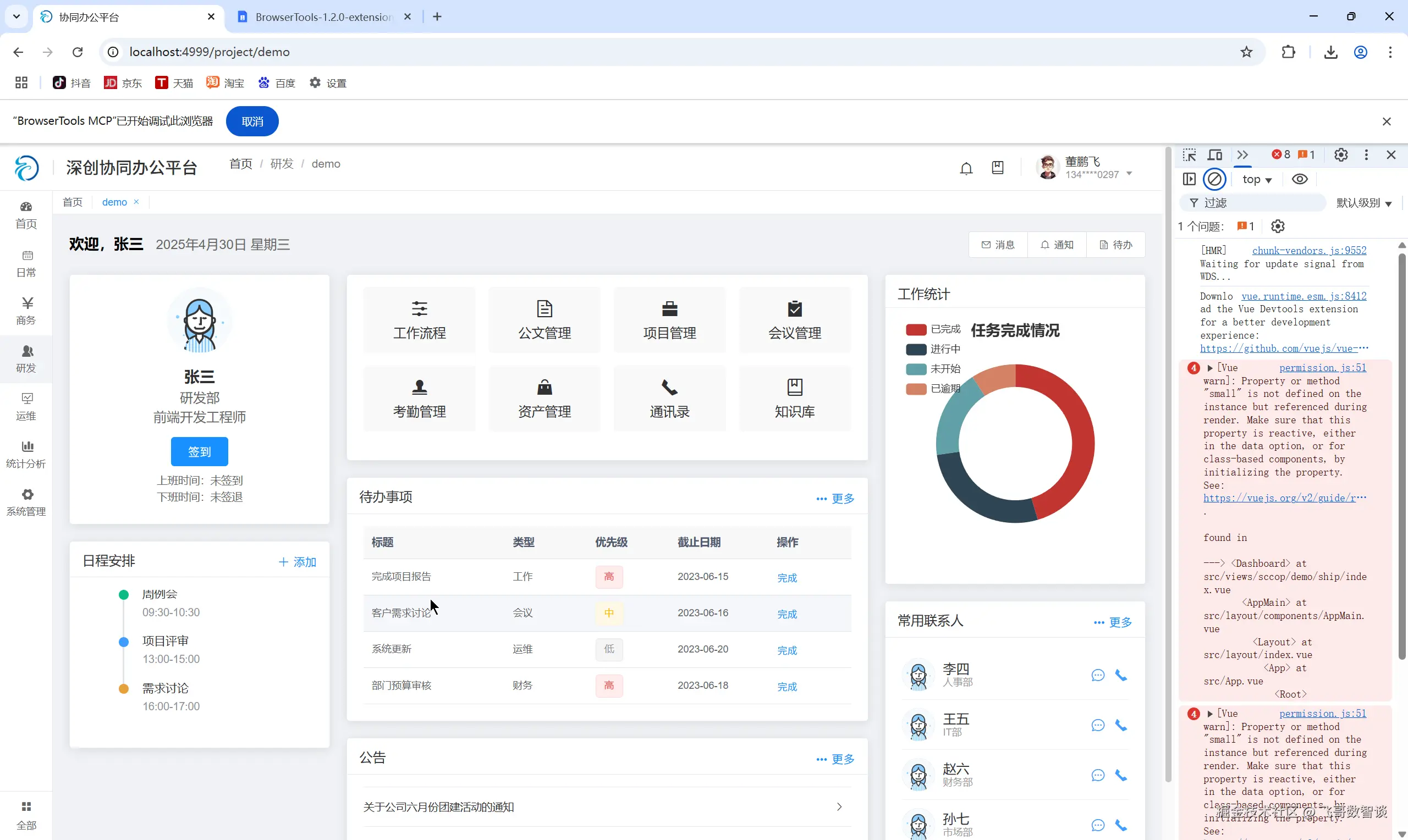Open the 知识库 shortcut tile
Viewport: 1408px width, 840px height.
point(794,399)
